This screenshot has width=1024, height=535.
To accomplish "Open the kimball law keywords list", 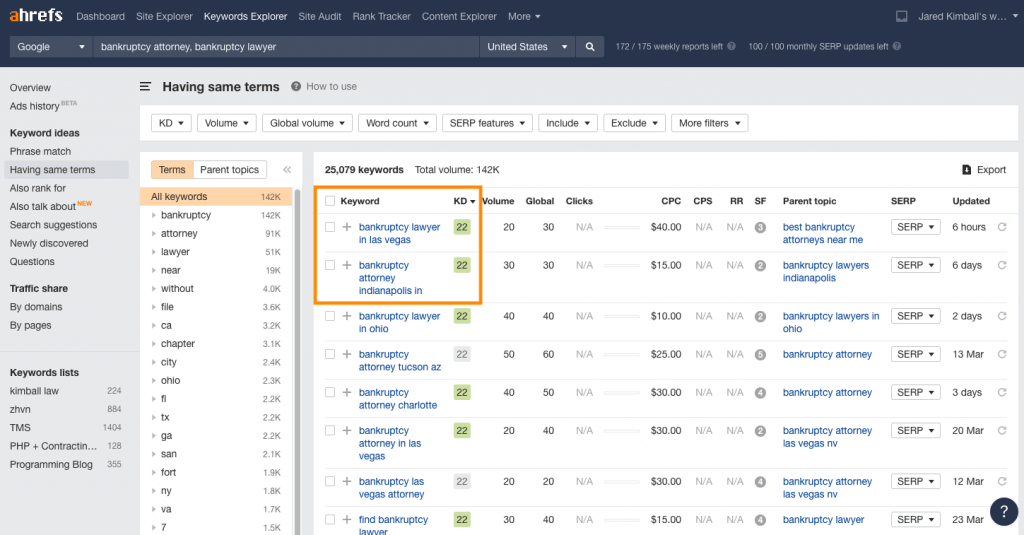I will point(34,391).
